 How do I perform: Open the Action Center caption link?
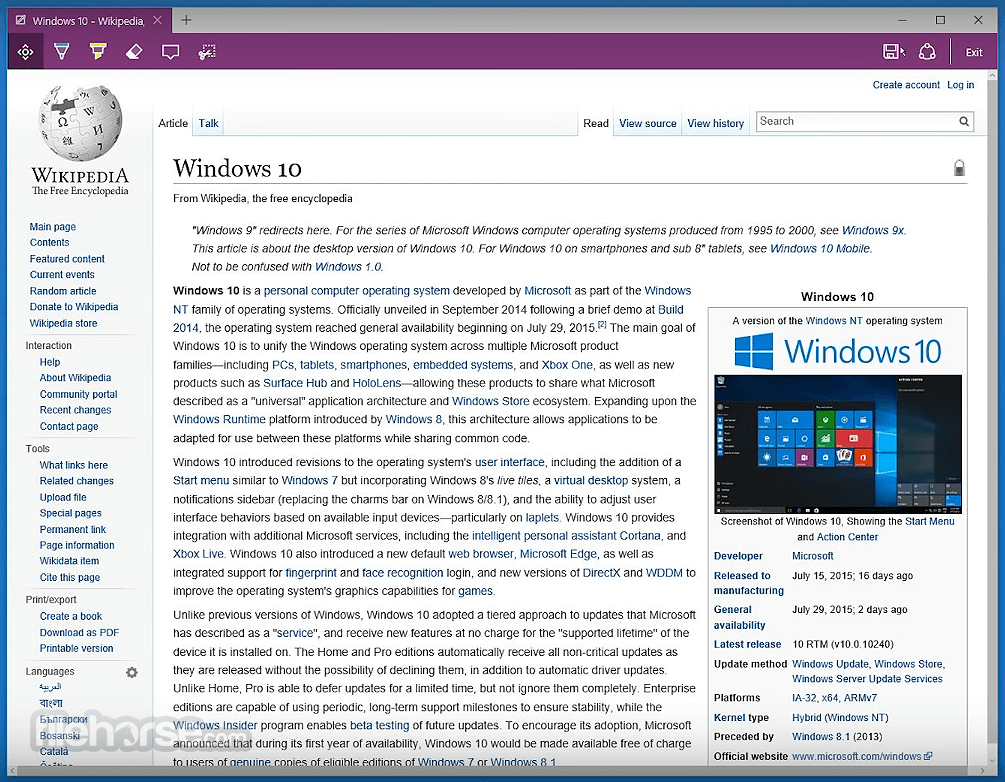pyautogui.click(x=847, y=537)
